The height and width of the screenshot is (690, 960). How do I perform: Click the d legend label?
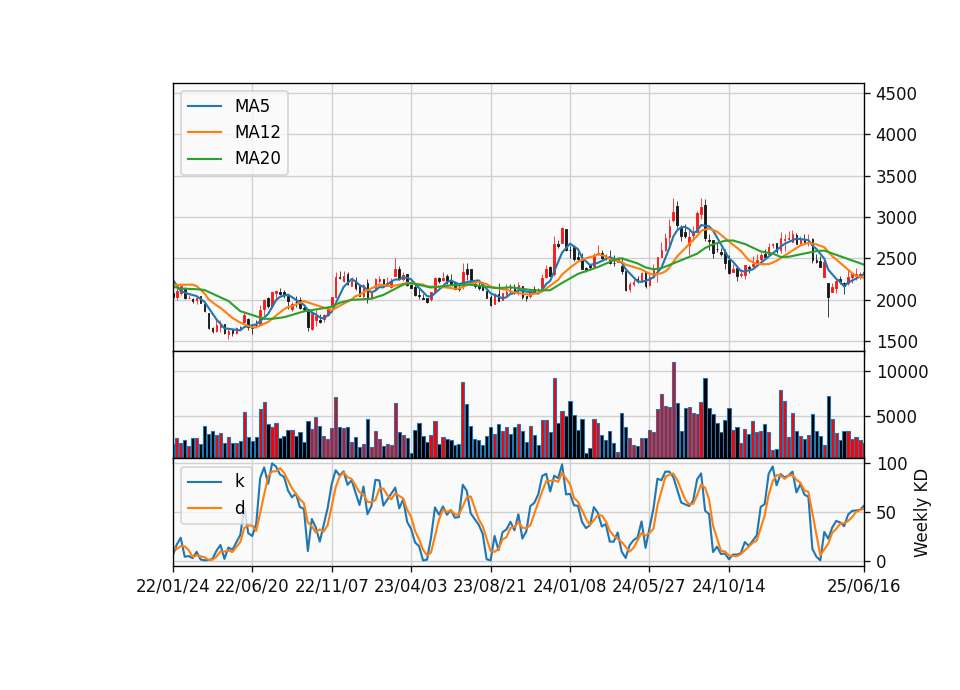tap(239, 508)
